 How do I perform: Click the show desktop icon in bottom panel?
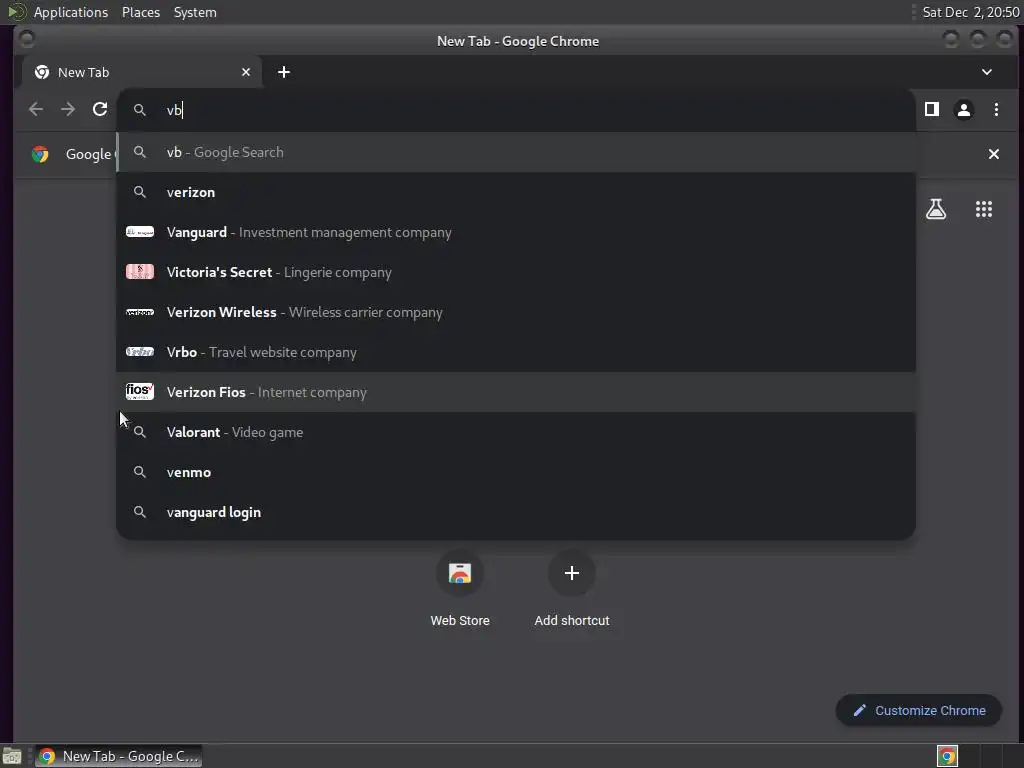[12, 756]
